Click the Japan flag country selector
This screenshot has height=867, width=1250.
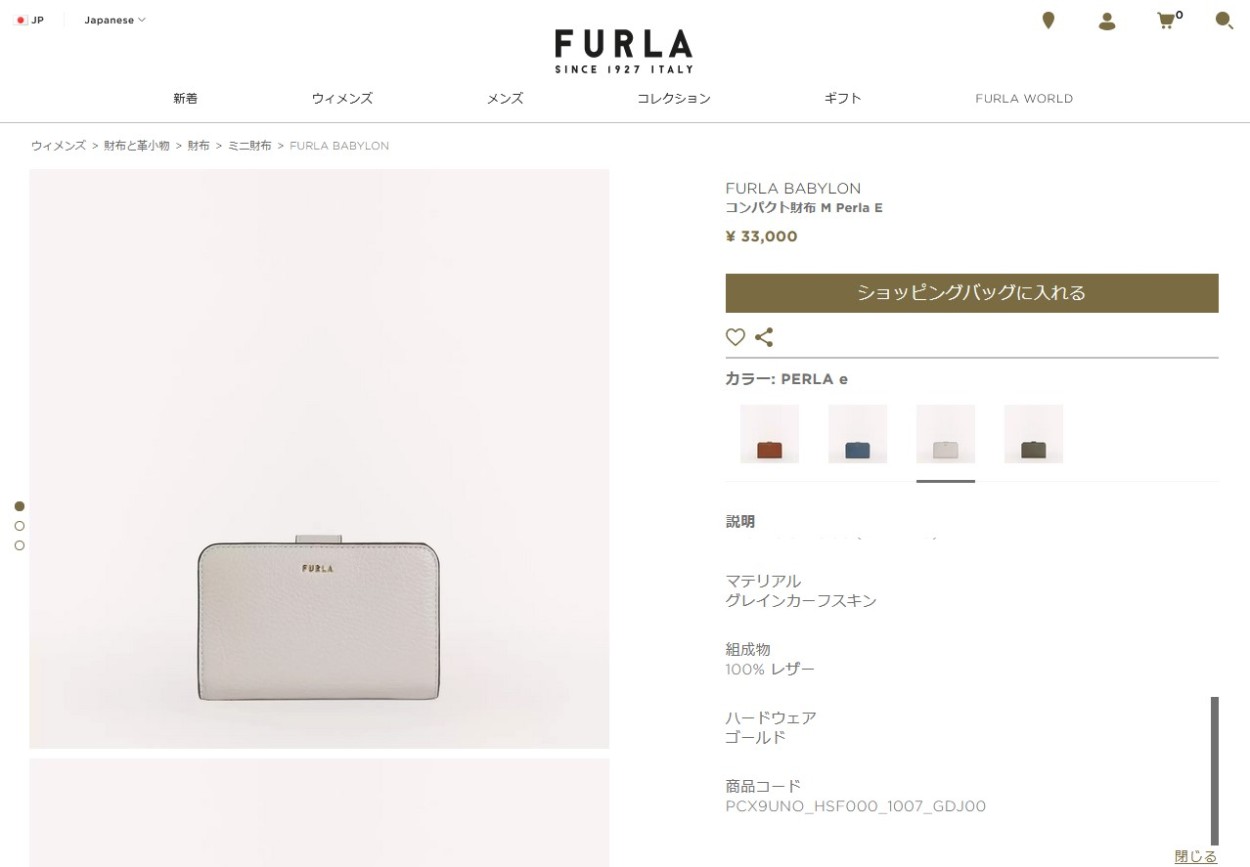(x=30, y=20)
